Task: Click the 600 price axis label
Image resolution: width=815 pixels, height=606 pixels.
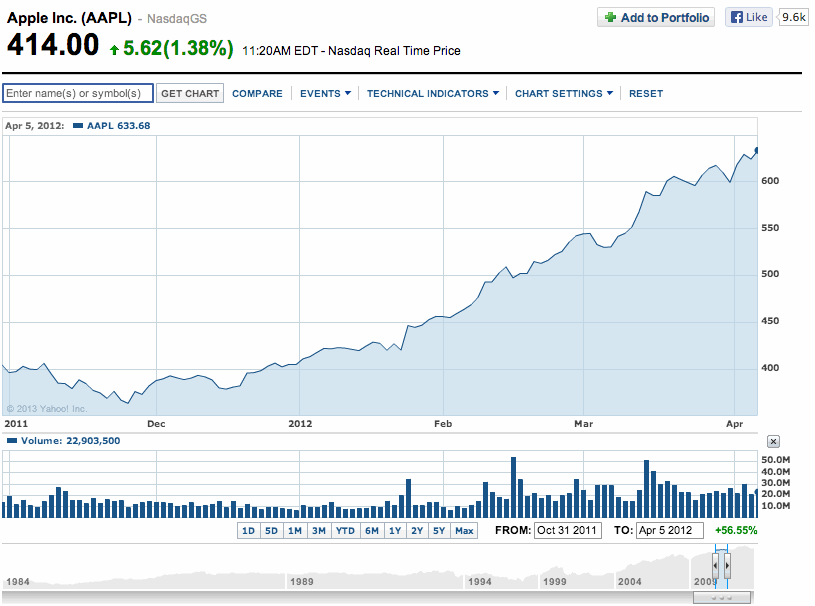Action: point(770,181)
